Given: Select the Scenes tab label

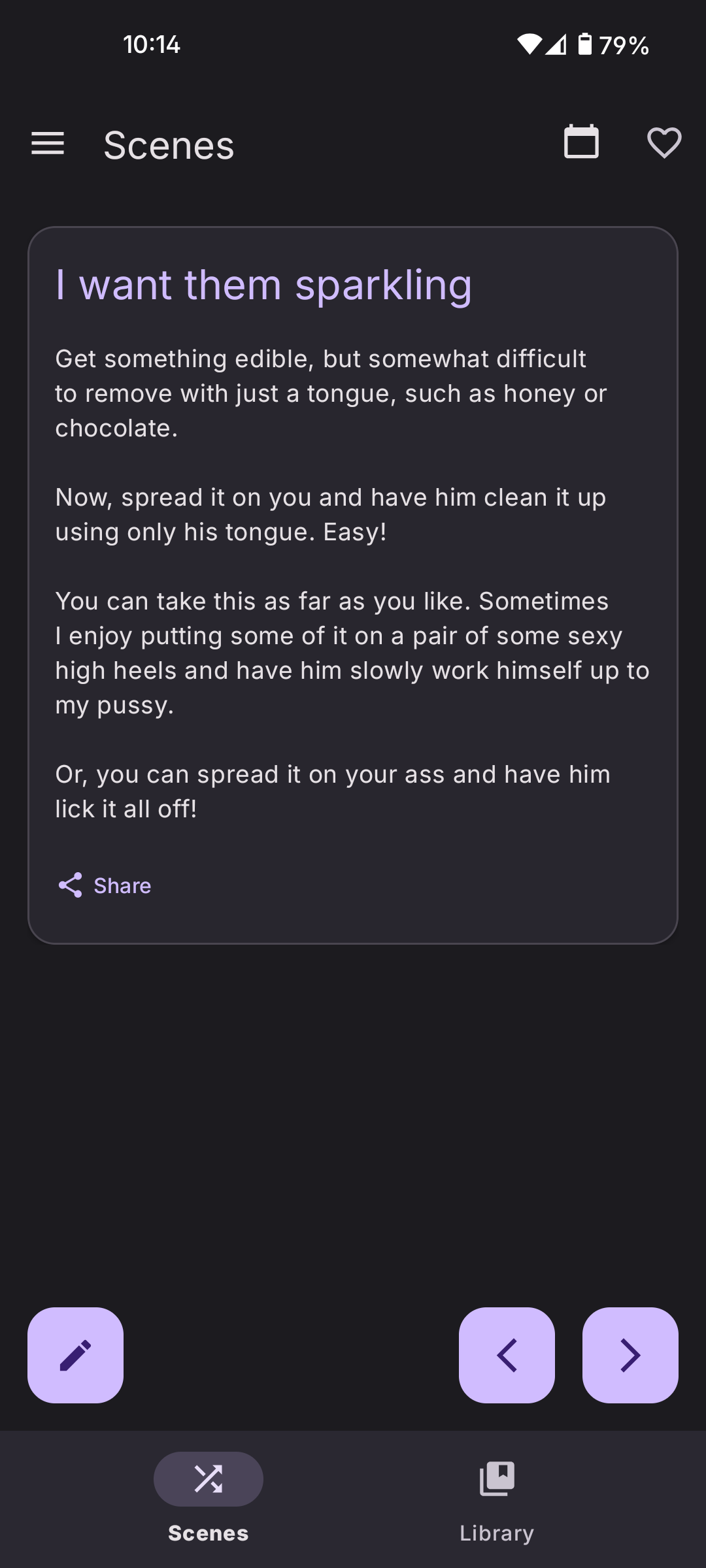Looking at the screenshot, I should coord(208,1533).
